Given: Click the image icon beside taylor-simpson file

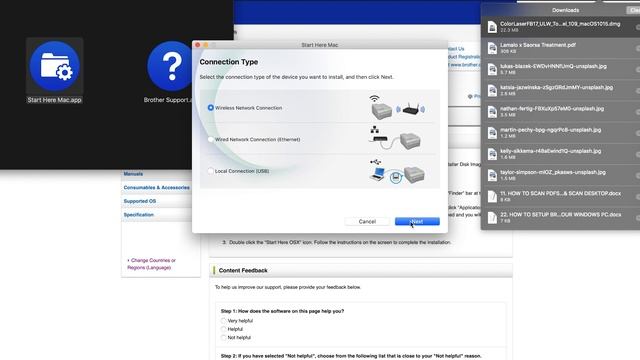Looking at the screenshot, I should tap(492, 176).
